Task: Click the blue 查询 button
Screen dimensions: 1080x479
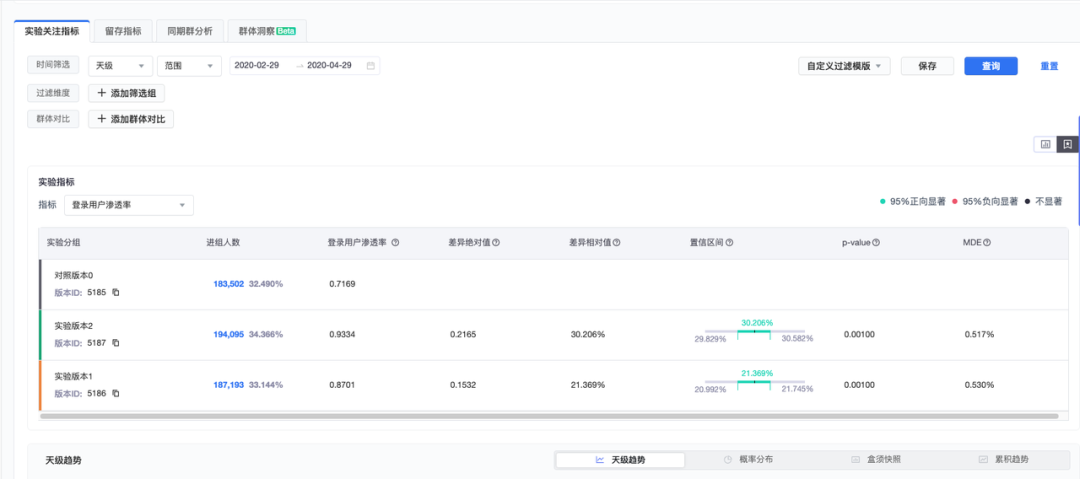Action: (x=990, y=66)
